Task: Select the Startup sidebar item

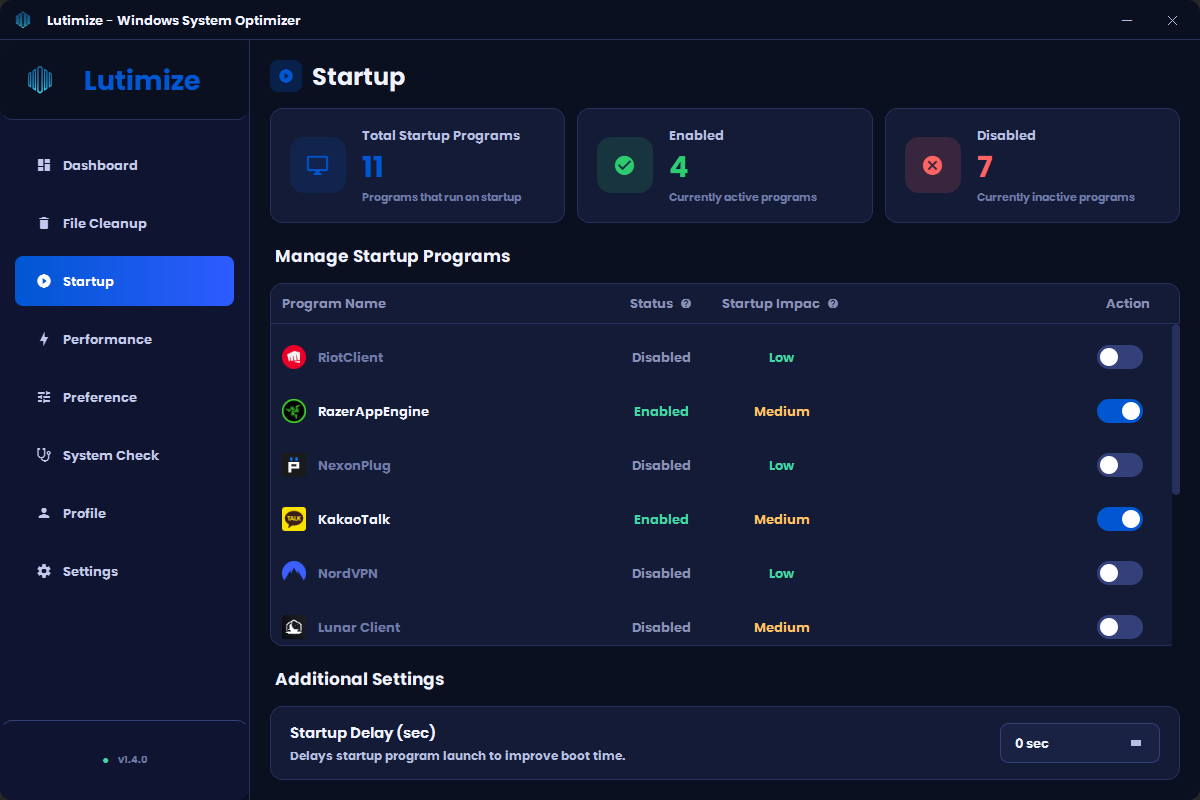Action: tap(124, 281)
